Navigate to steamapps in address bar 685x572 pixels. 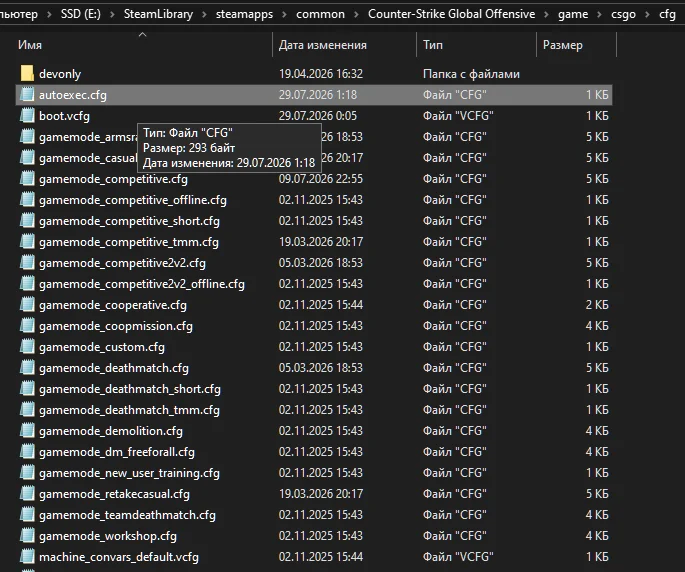[244, 14]
